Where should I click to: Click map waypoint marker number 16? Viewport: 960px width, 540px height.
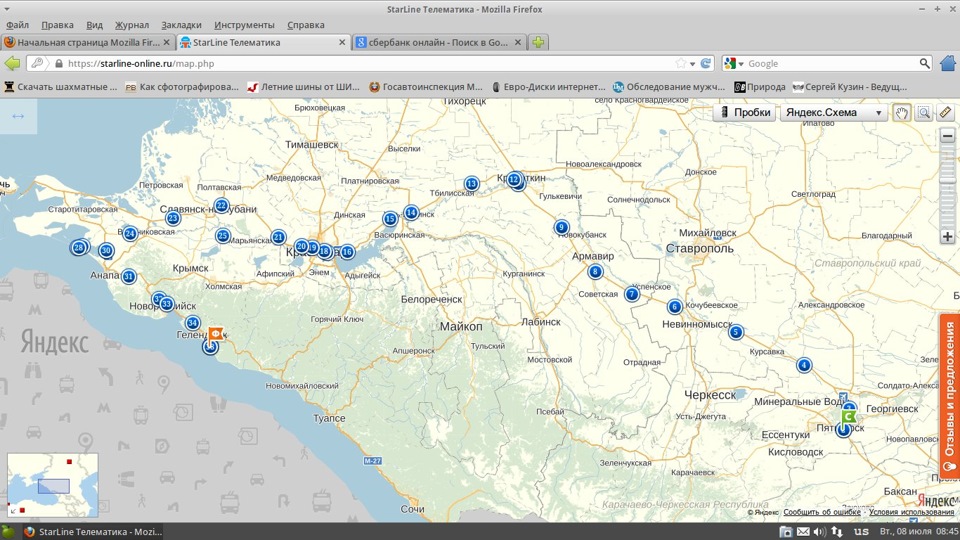[x=347, y=252]
